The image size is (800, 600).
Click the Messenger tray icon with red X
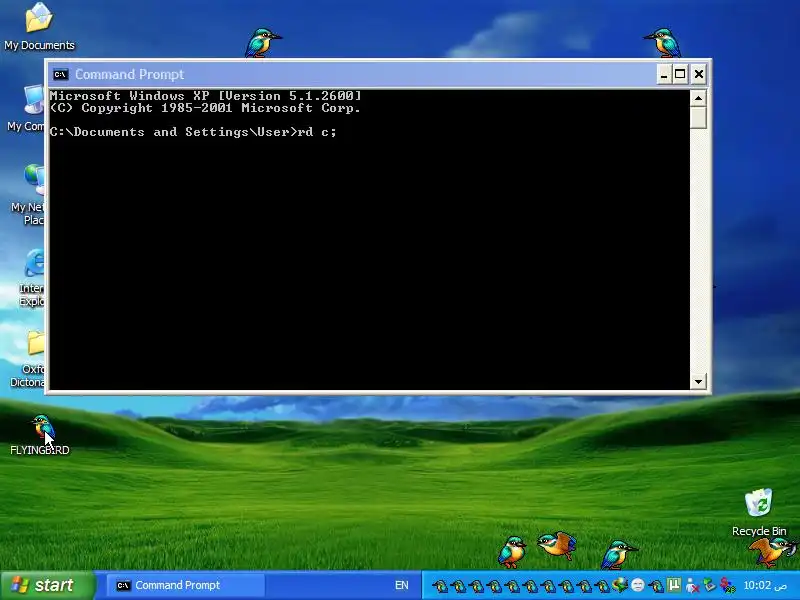tap(692, 586)
